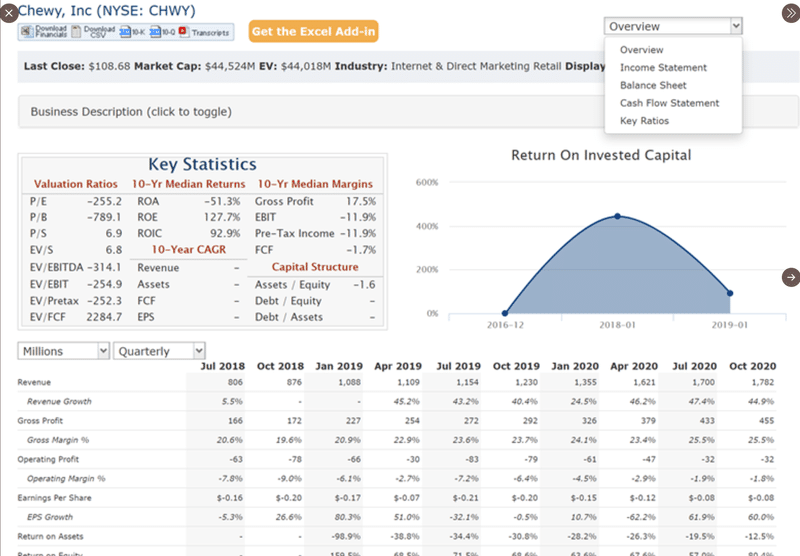The width and height of the screenshot is (800, 556).
Task: Click the 2016-12 data point on ROIC chart
Action: coord(505,313)
